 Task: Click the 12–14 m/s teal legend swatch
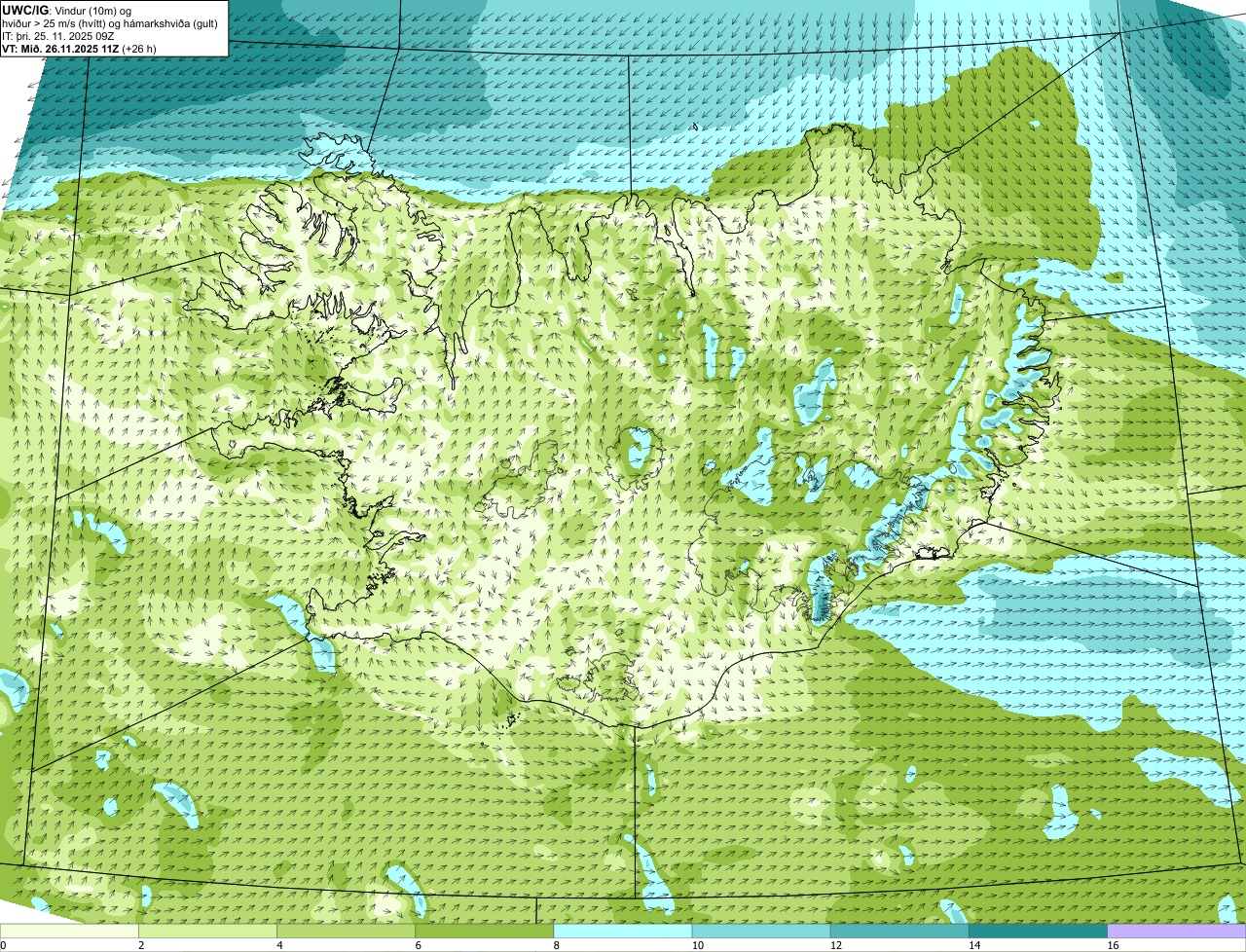point(900,932)
